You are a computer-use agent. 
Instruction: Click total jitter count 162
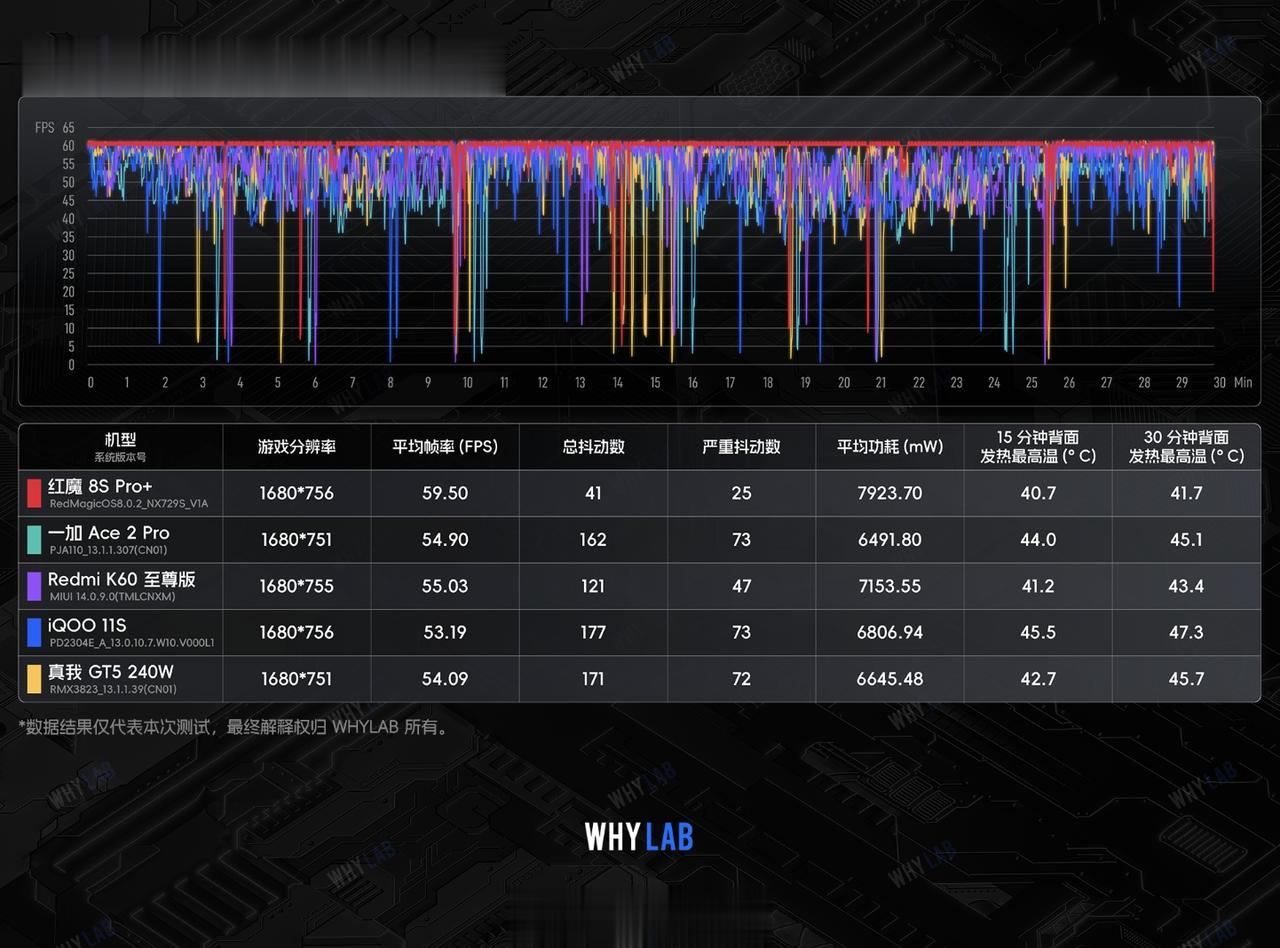coord(593,540)
